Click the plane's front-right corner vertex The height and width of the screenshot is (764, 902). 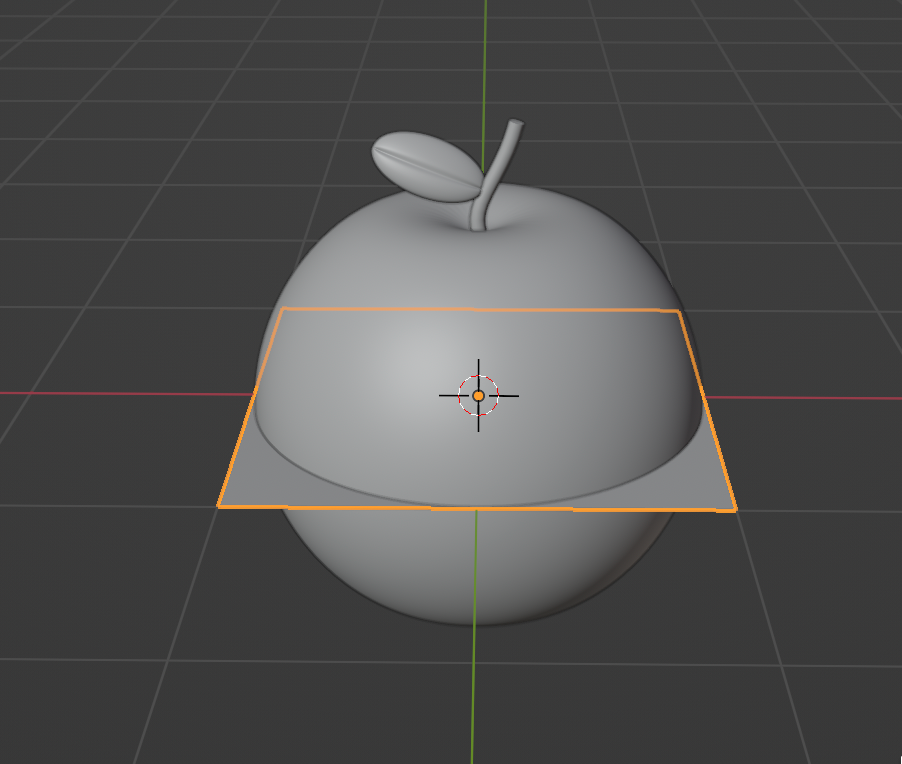[736, 511]
